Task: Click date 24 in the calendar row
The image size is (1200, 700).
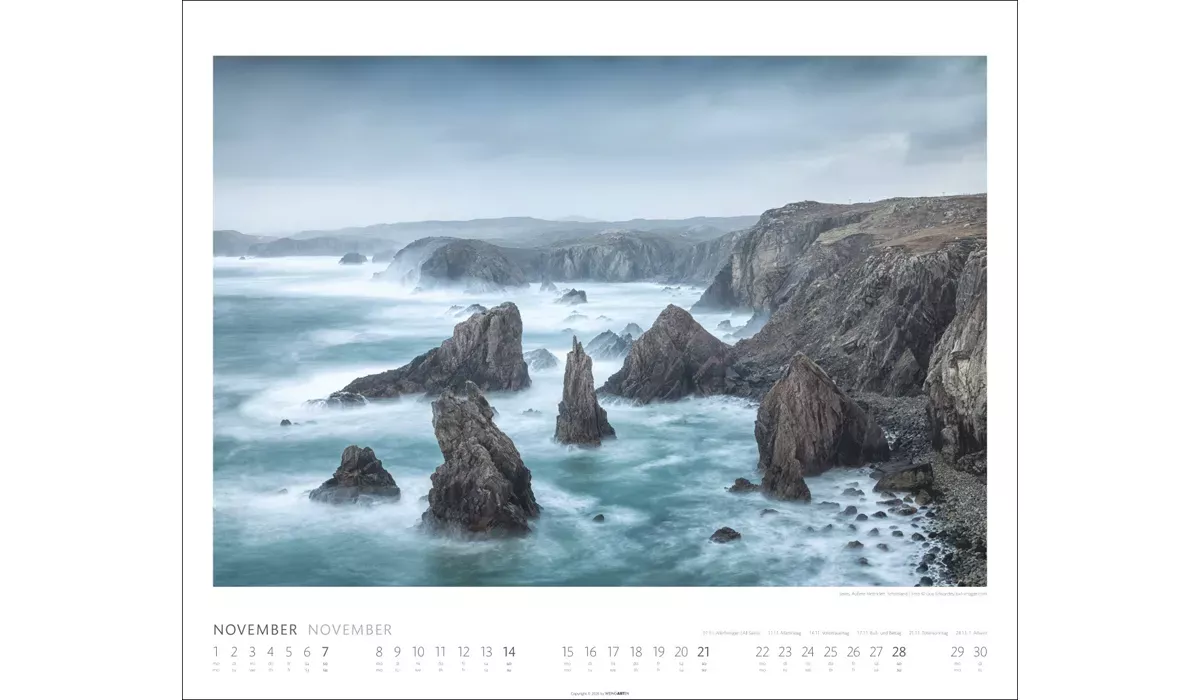Action: [808, 652]
